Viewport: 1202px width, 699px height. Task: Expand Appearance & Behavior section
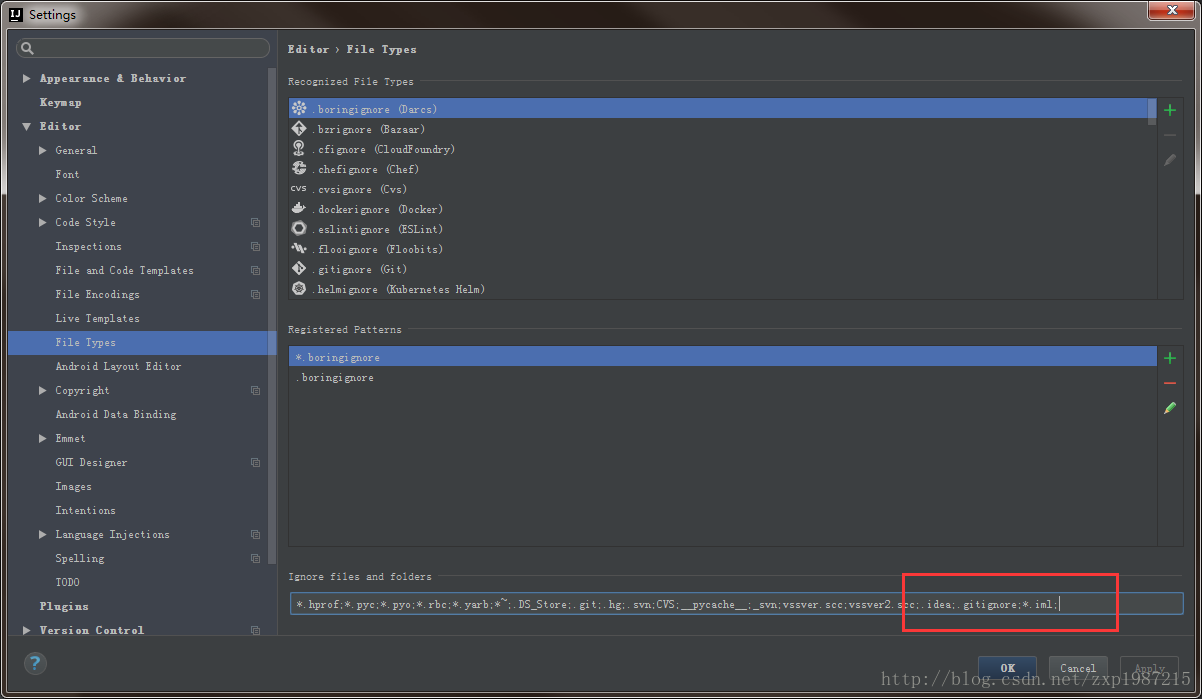click(x=27, y=78)
